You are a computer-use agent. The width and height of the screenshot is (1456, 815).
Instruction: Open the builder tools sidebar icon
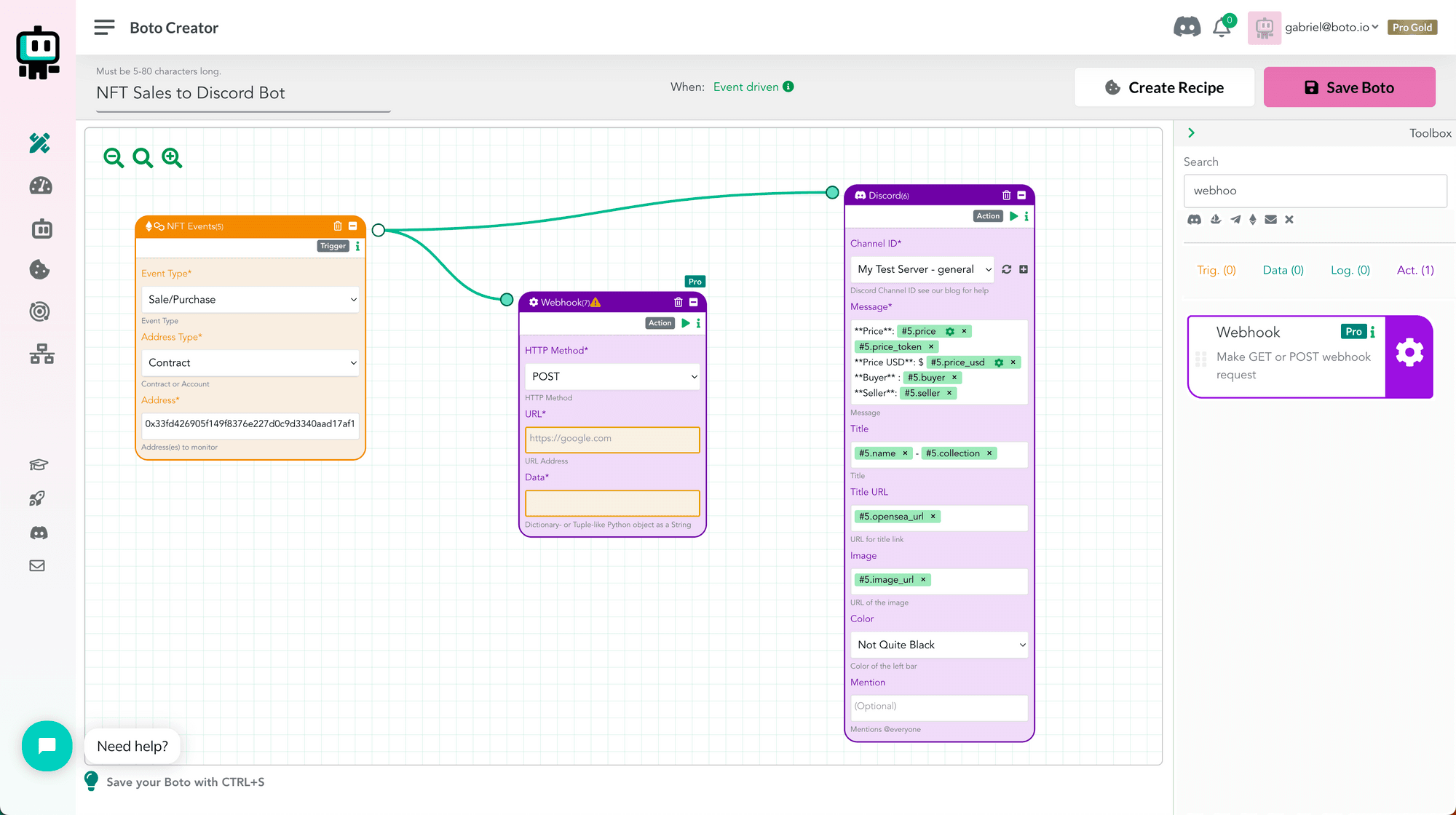tap(39, 143)
